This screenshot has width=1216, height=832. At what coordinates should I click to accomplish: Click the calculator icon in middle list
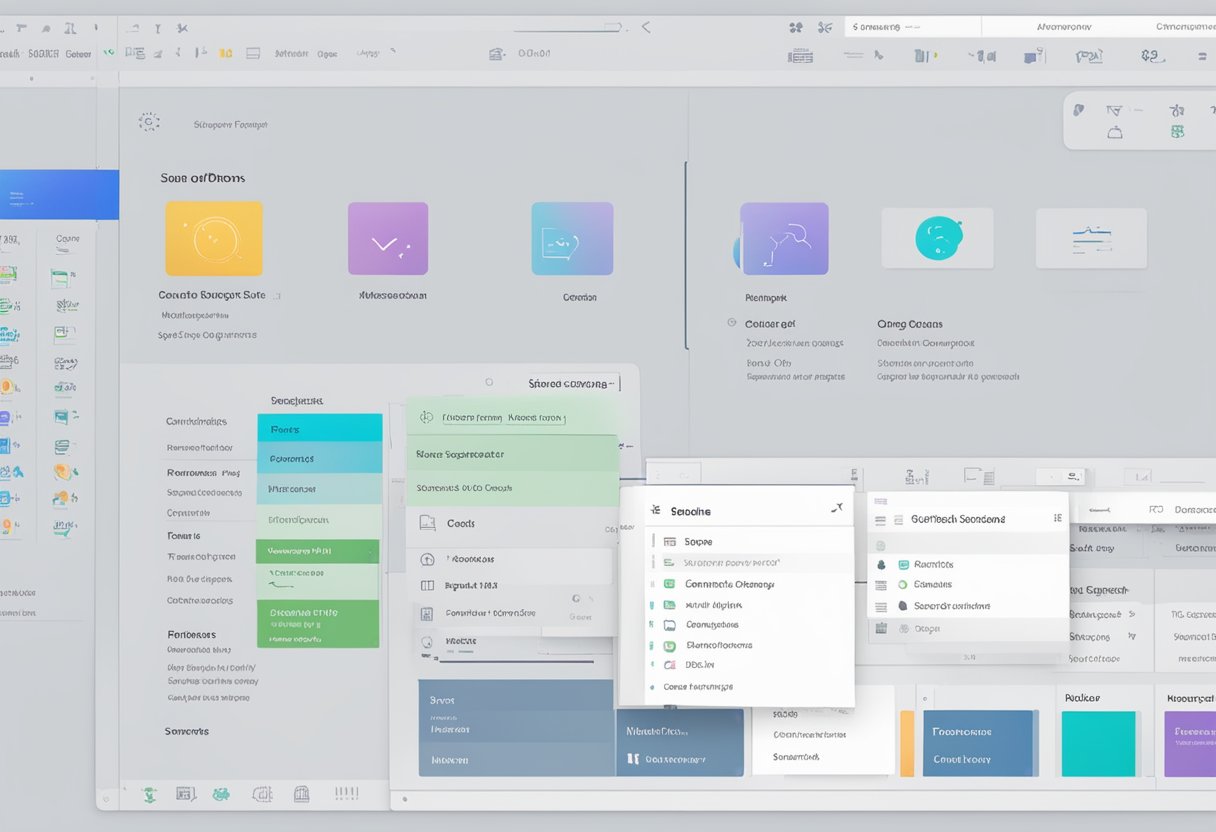(427, 613)
